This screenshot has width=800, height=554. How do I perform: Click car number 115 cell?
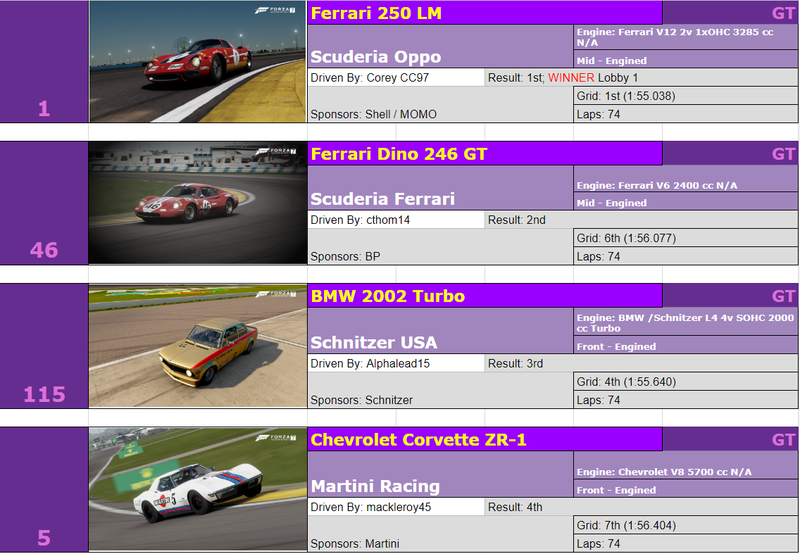pyautogui.click(x=44, y=346)
